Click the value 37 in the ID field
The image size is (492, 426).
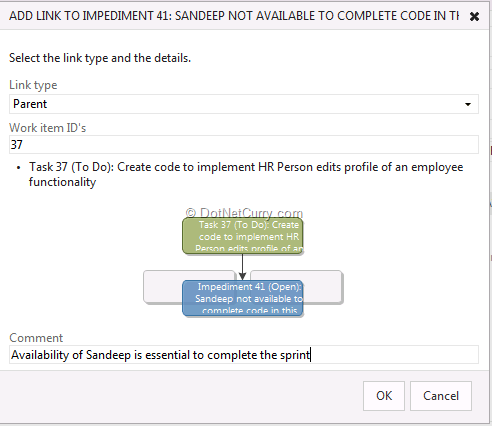16,144
